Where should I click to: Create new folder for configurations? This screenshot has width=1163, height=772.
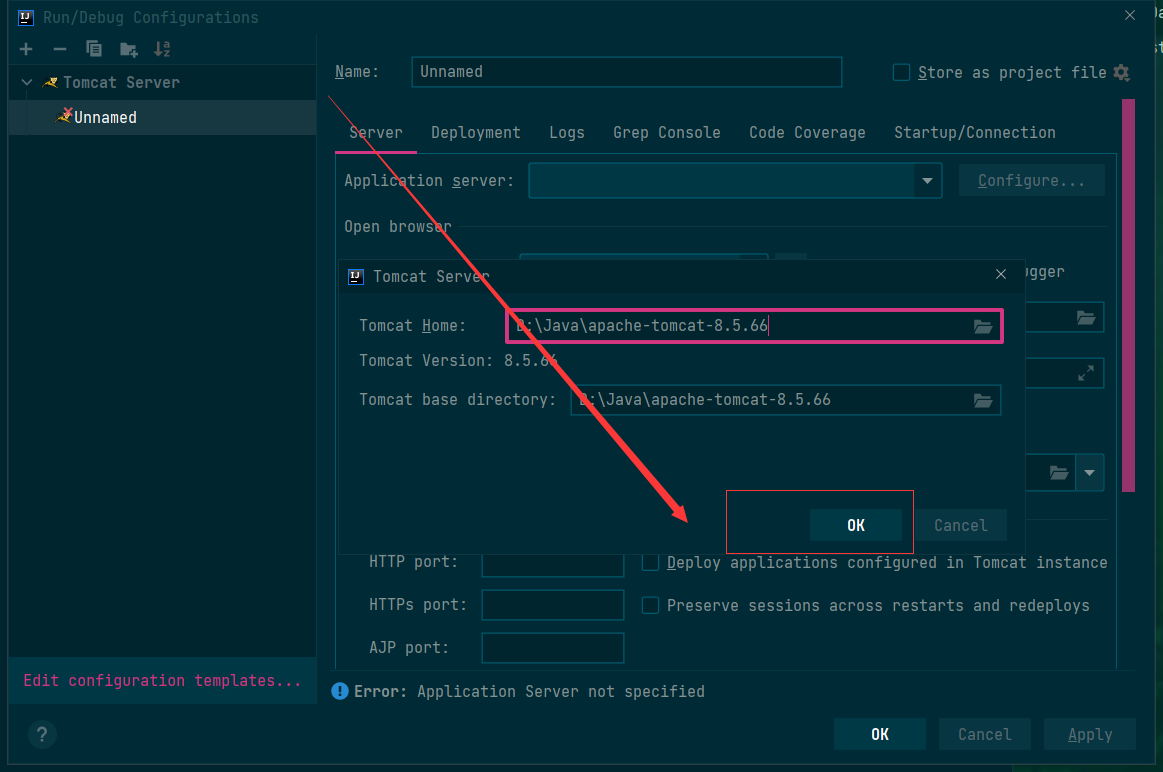(128, 50)
